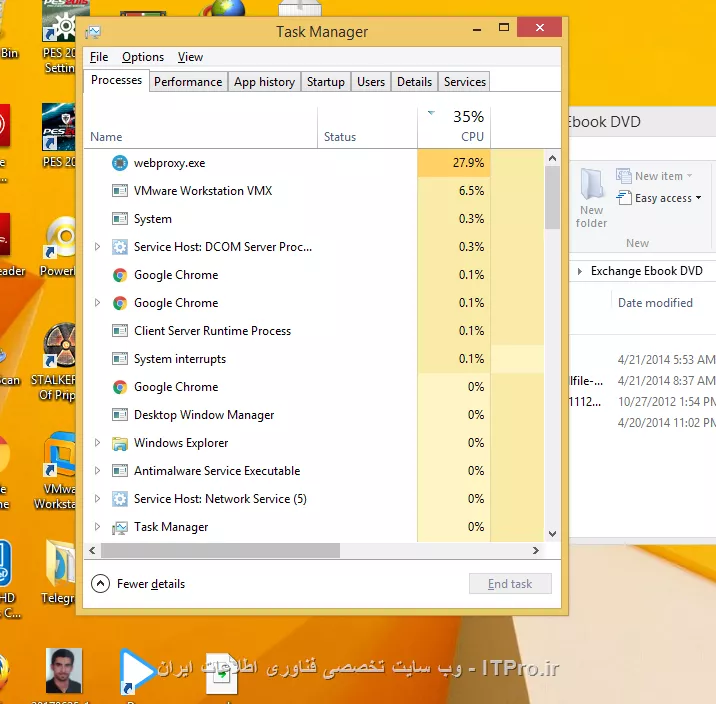Screen dimensions: 716x704
Task: Click Date modified column header in Explorer
Action: pos(655,303)
